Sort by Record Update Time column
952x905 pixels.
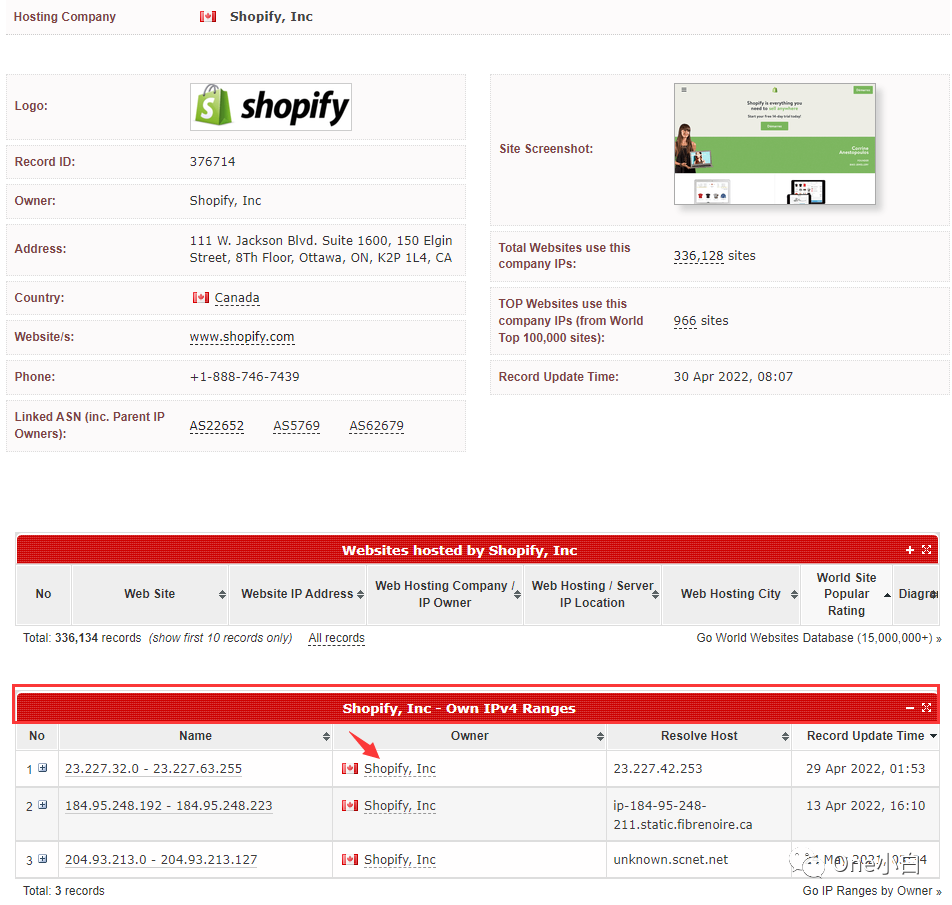(x=865, y=736)
